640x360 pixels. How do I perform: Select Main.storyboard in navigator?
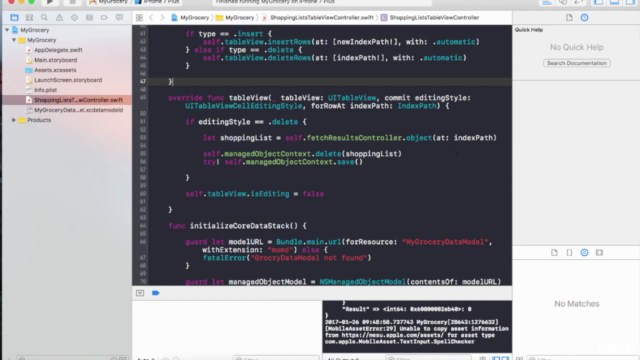(56, 60)
